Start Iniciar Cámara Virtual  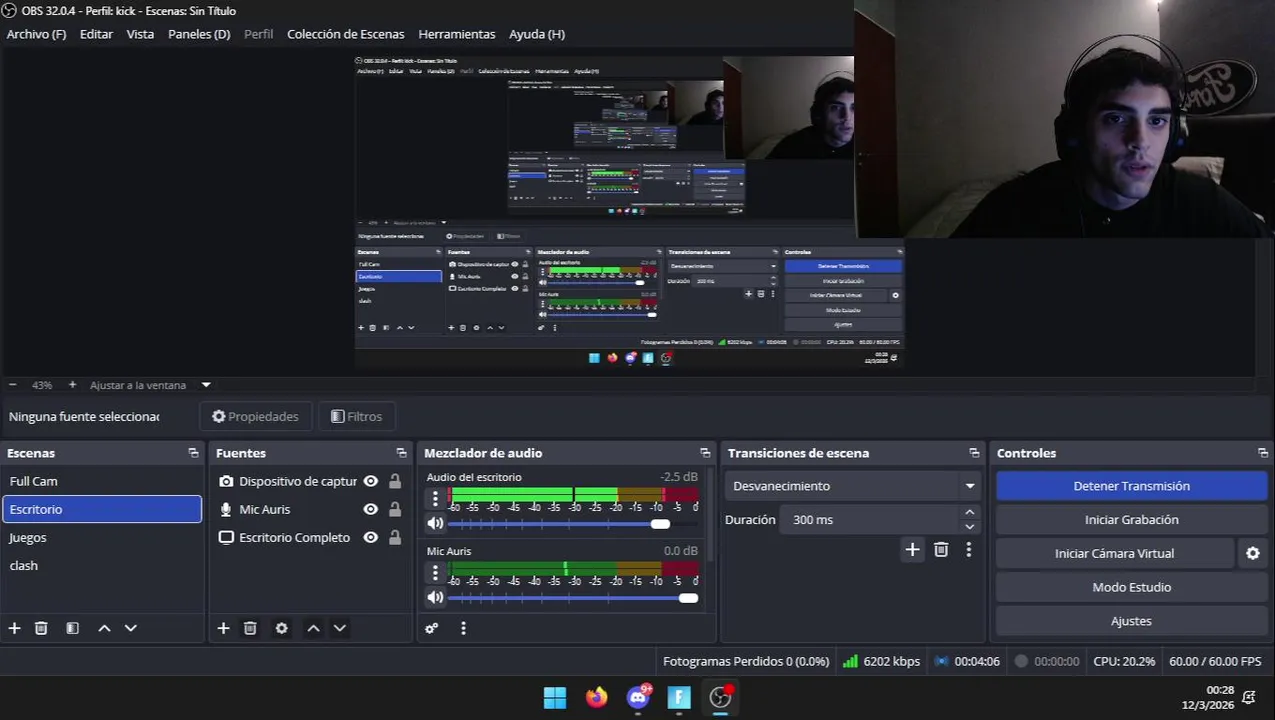pyautogui.click(x=1114, y=553)
